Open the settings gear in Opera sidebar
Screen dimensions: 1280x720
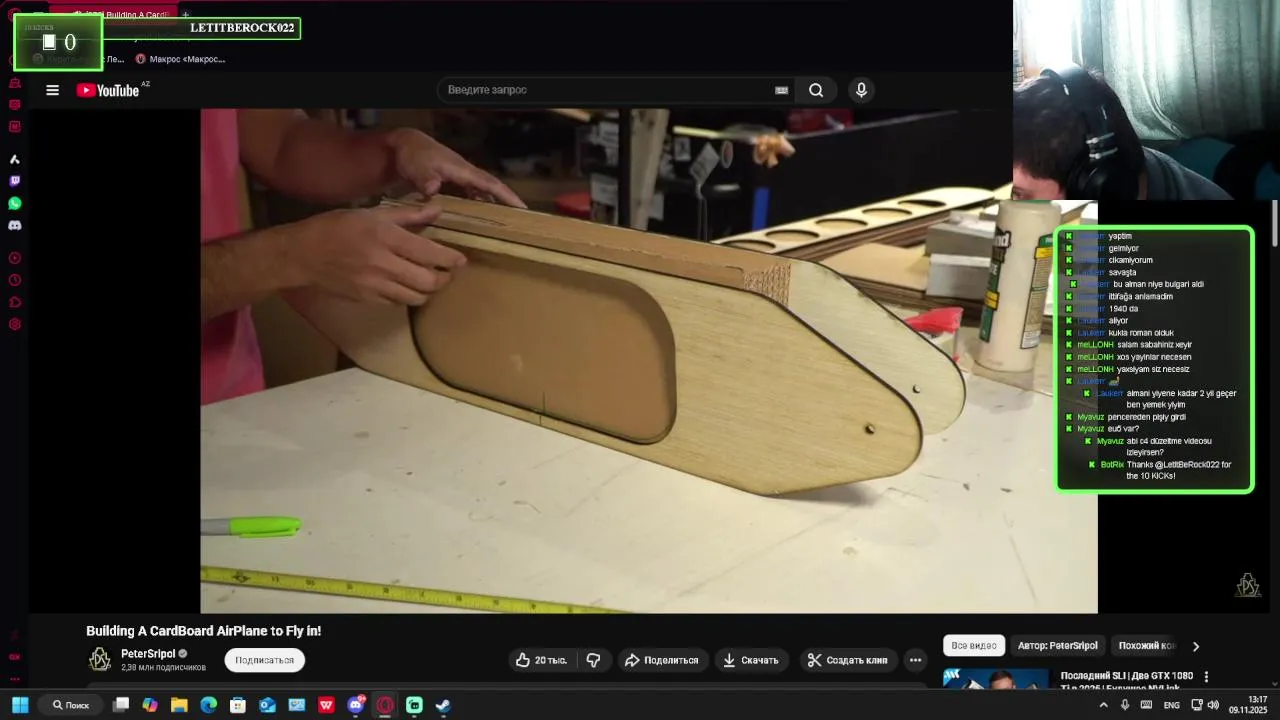15,324
